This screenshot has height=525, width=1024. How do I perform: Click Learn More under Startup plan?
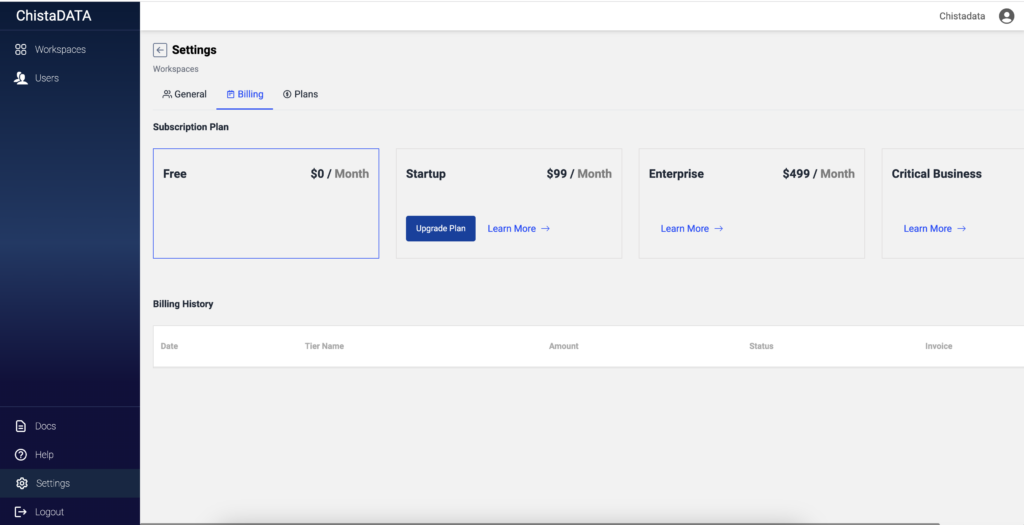pos(519,229)
